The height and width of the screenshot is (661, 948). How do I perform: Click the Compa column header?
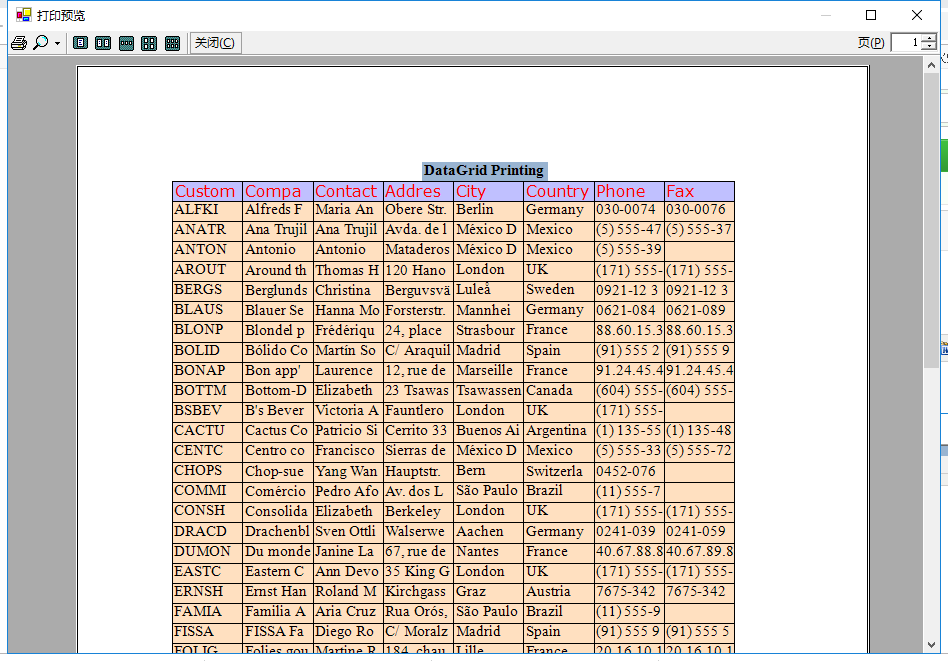coord(278,192)
